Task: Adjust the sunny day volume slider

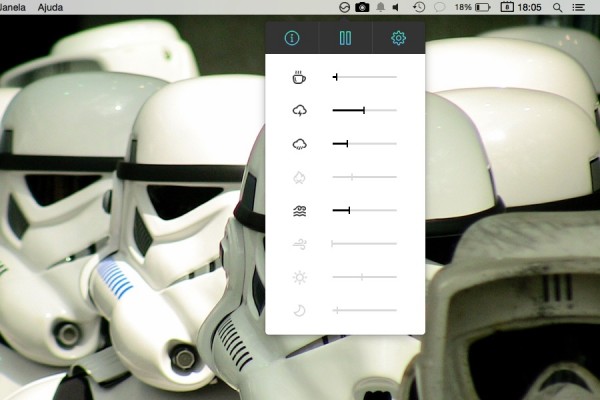Action: pos(364,277)
